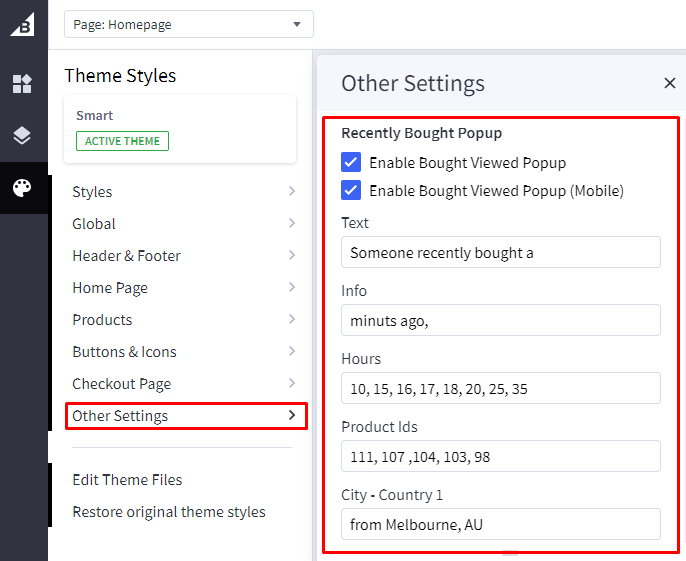
Task: Select Checkout Page settings
Action: point(121,384)
